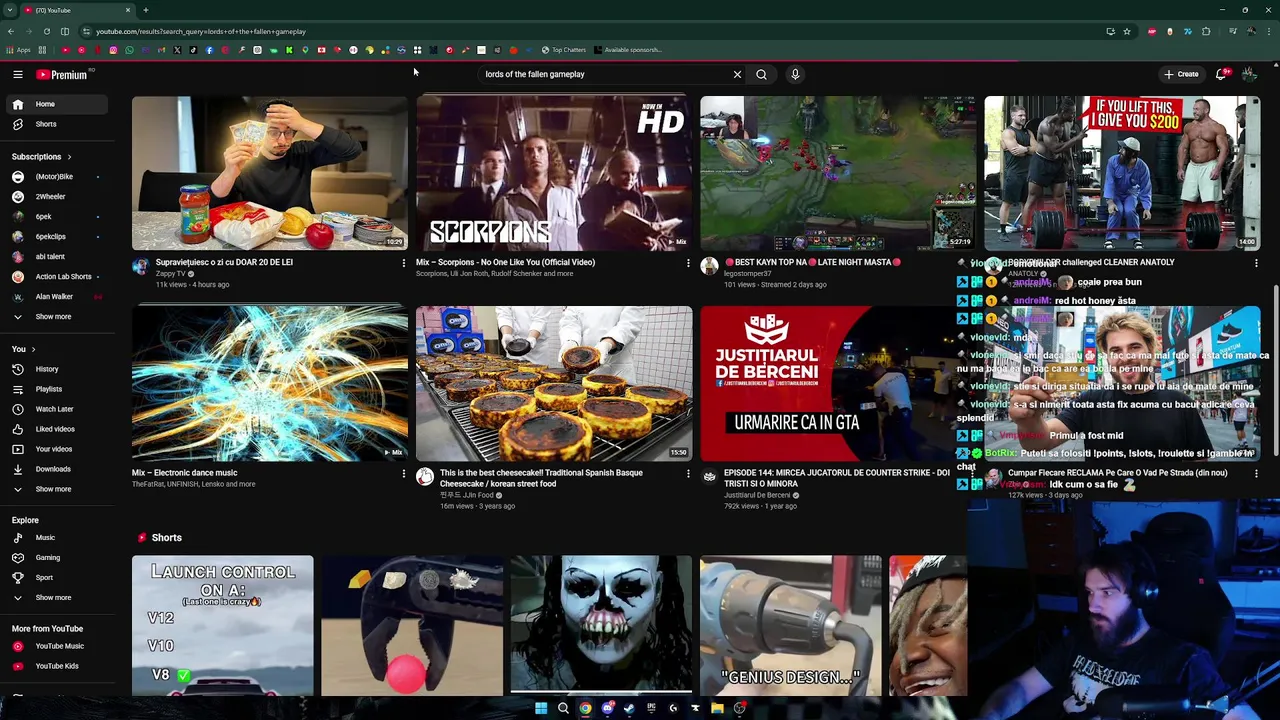Click the Justitiarul De Berceni avatar
The image size is (1280, 720).
coord(709,477)
